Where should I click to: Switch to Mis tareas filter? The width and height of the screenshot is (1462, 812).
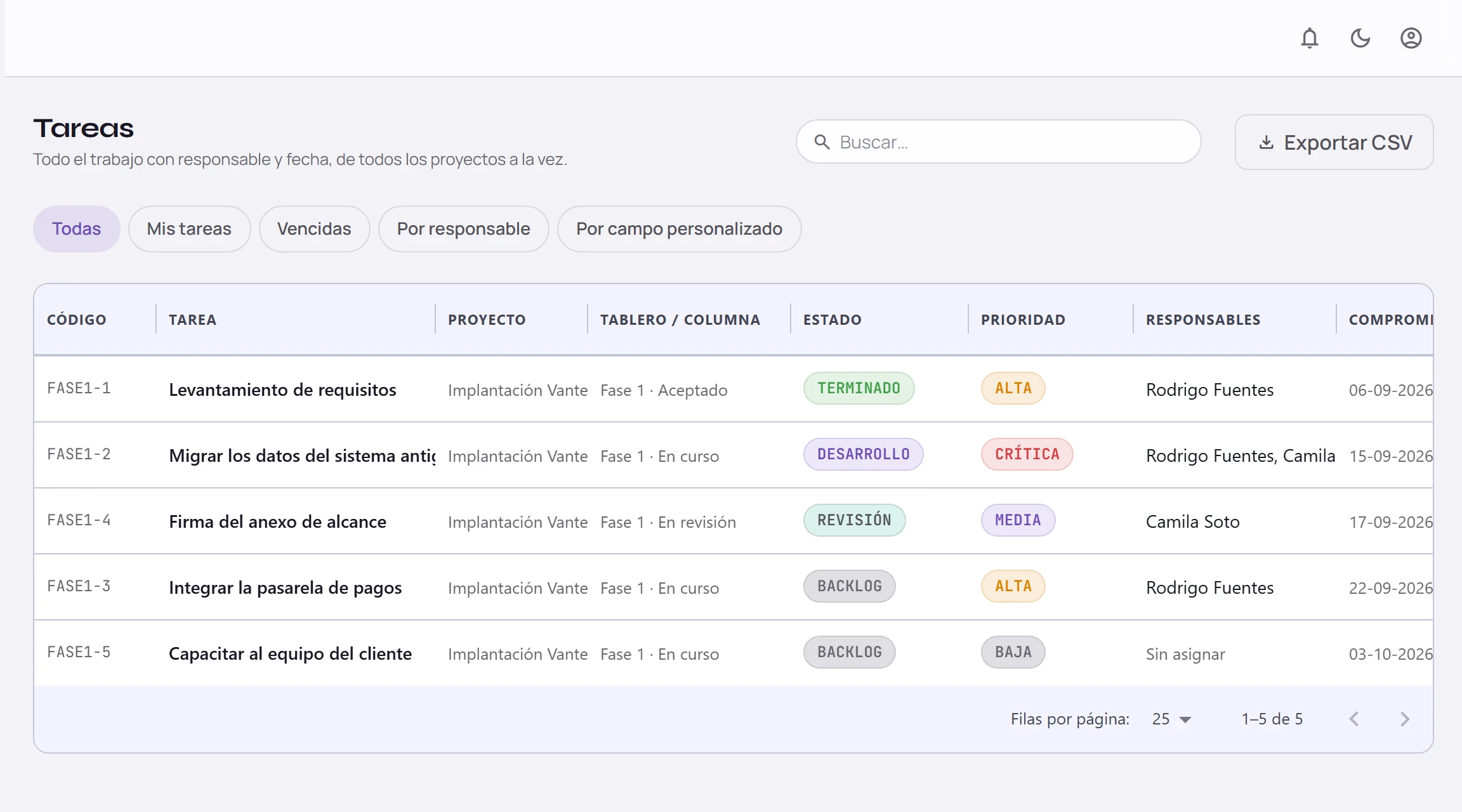click(189, 228)
